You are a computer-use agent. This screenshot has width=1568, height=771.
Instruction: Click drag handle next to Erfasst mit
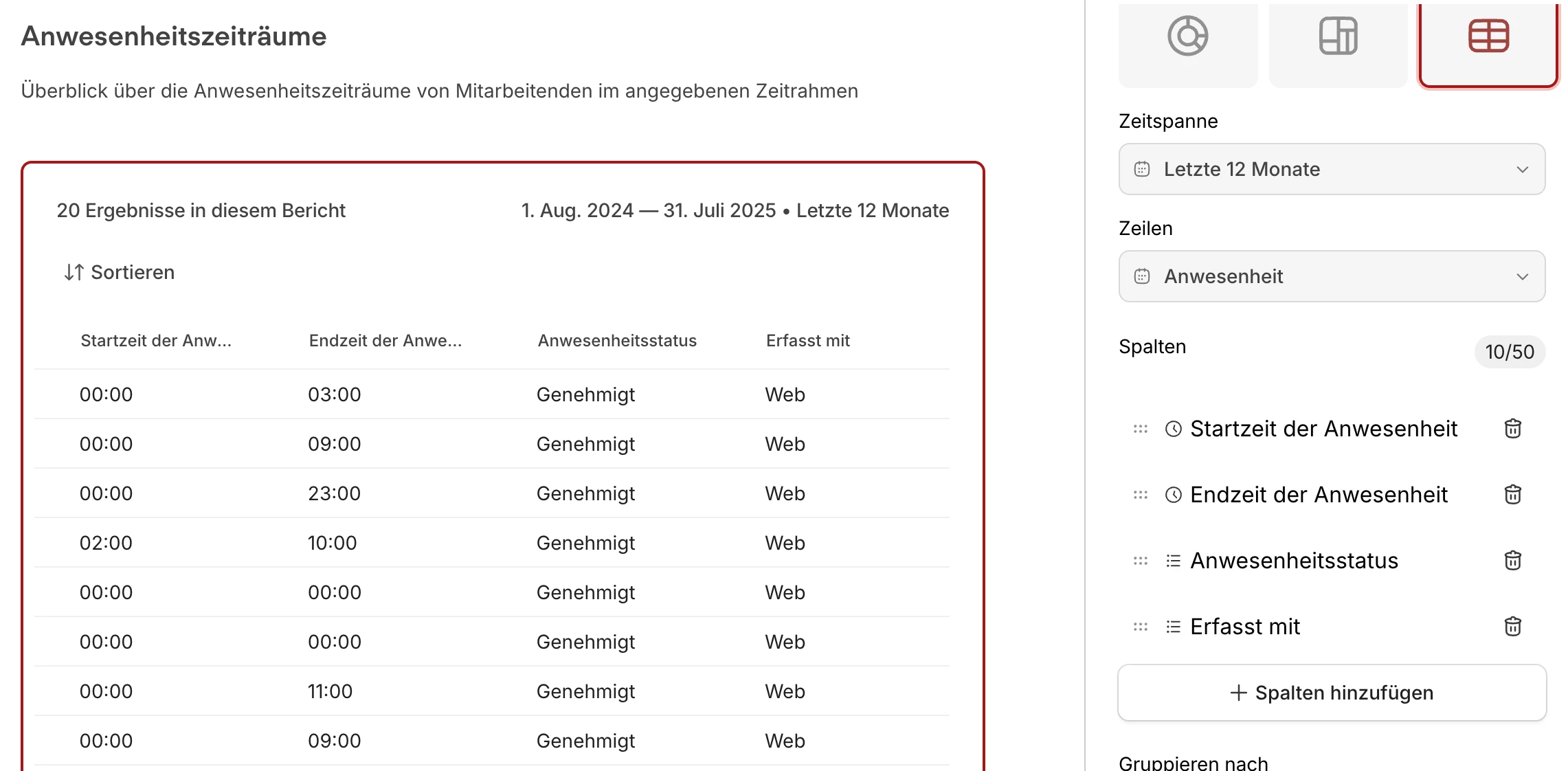coord(1141,627)
